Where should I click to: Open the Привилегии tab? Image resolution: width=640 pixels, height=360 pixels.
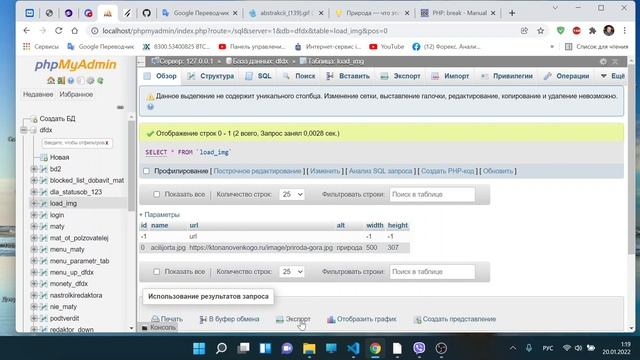507,76
